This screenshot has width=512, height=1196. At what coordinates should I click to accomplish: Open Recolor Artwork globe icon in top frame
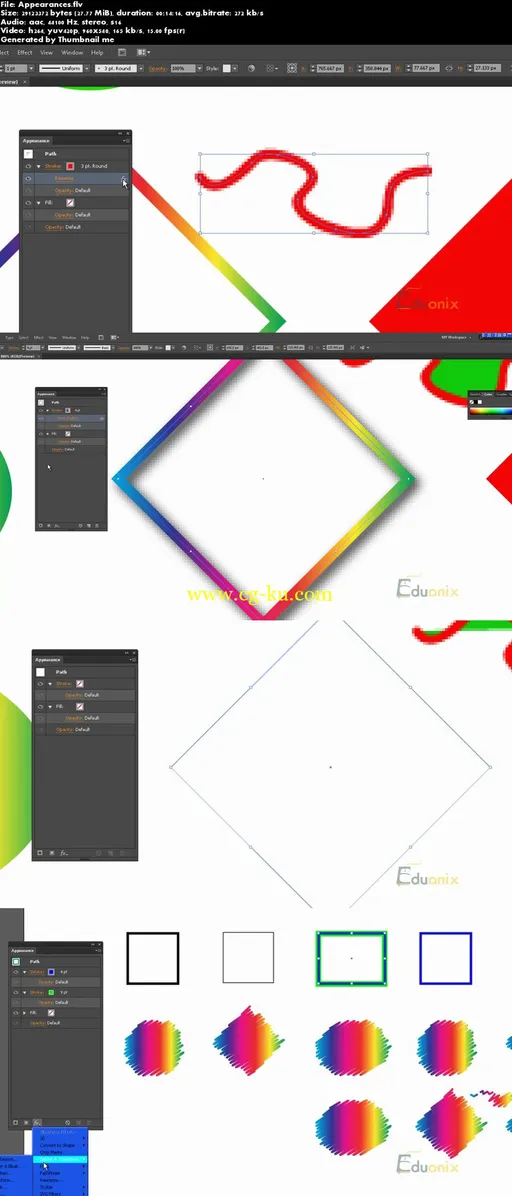click(x=252, y=68)
